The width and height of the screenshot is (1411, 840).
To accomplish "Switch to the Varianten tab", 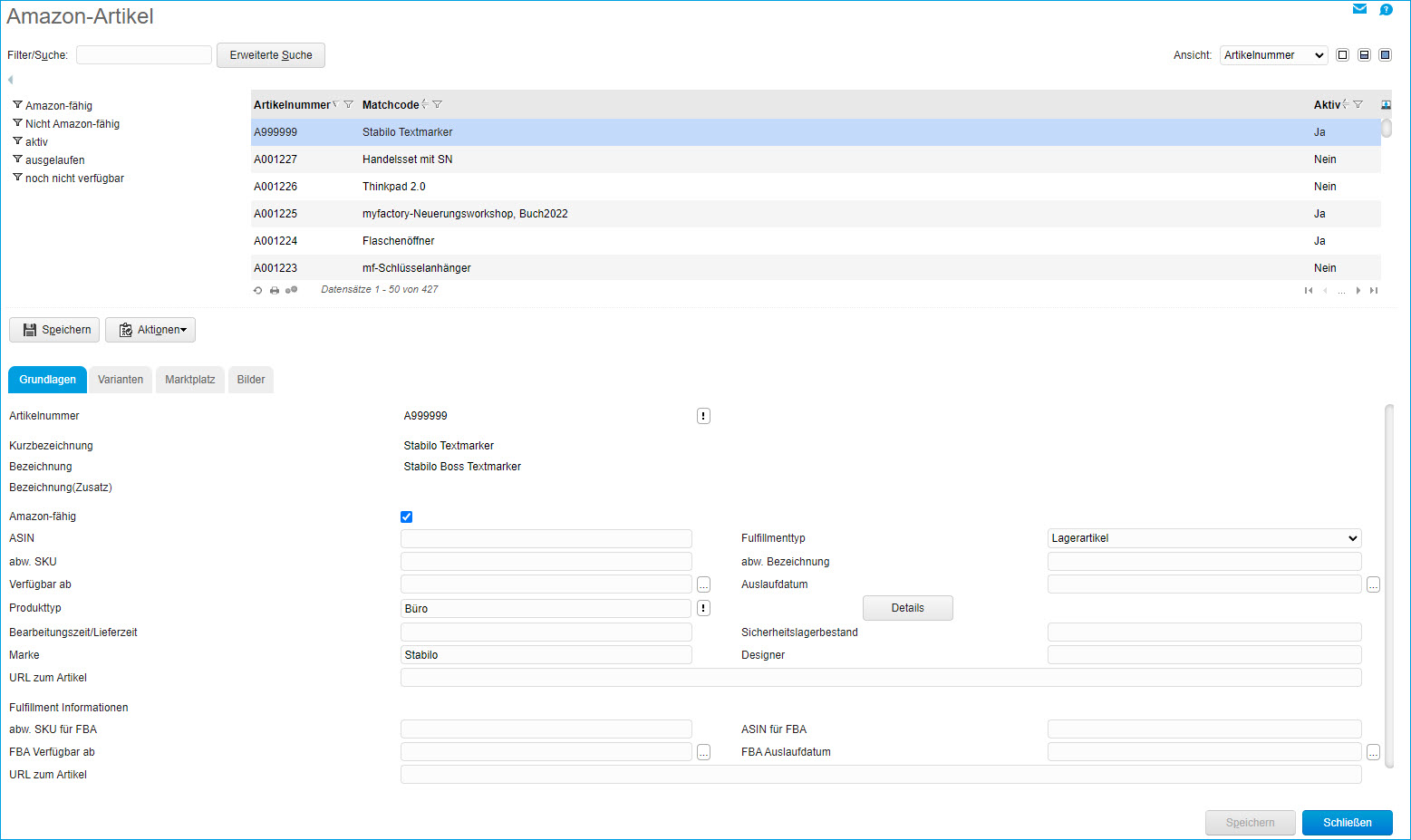I will pyautogui.click(x=120, y=380).
